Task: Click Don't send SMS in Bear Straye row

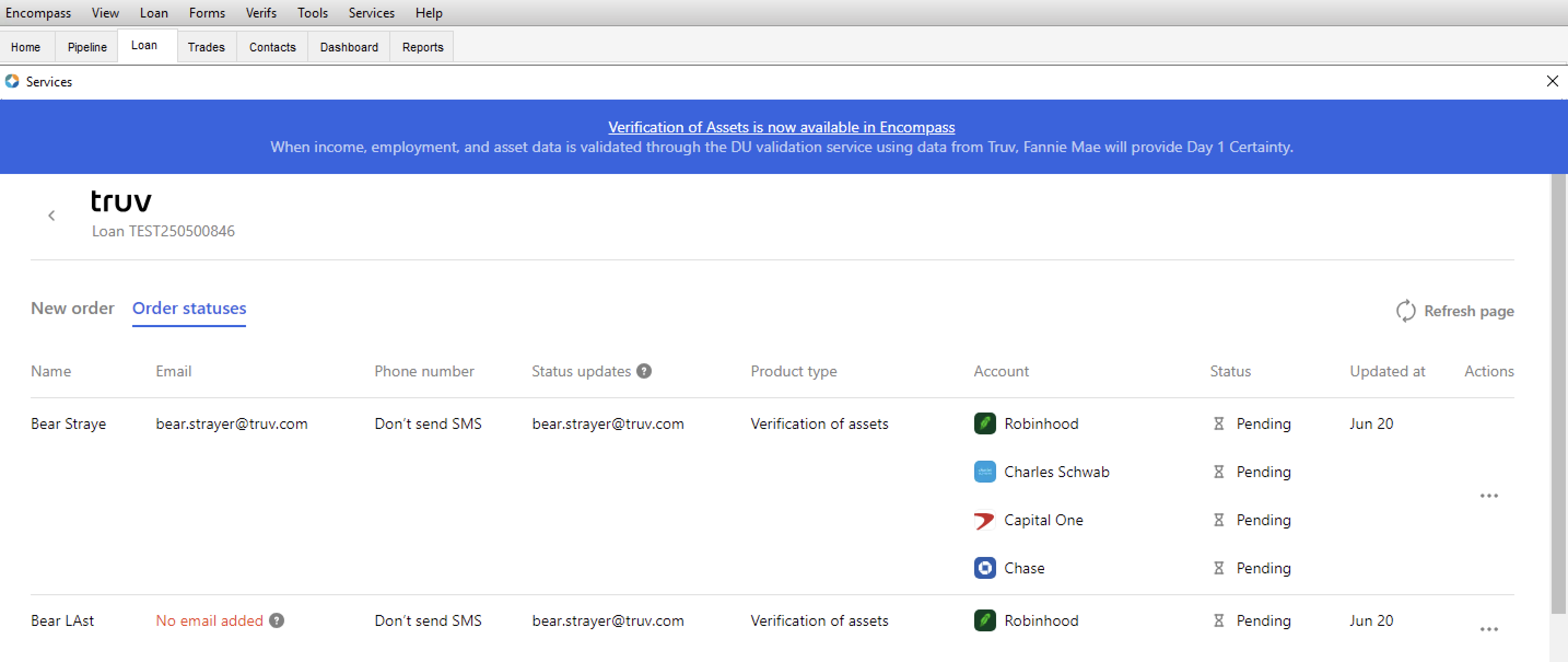Action: pos(428,423)
